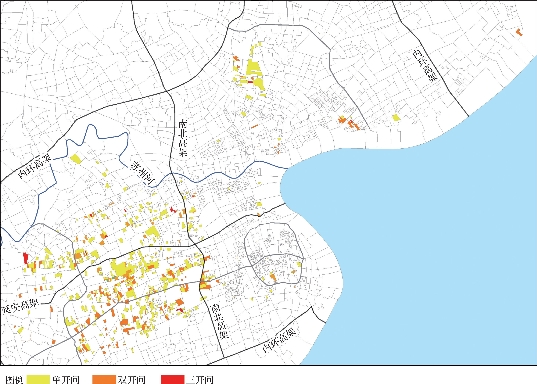Click the 内环高架 label beside the blue creek
This screenshot has width=537, height=384.
(35, 167)
